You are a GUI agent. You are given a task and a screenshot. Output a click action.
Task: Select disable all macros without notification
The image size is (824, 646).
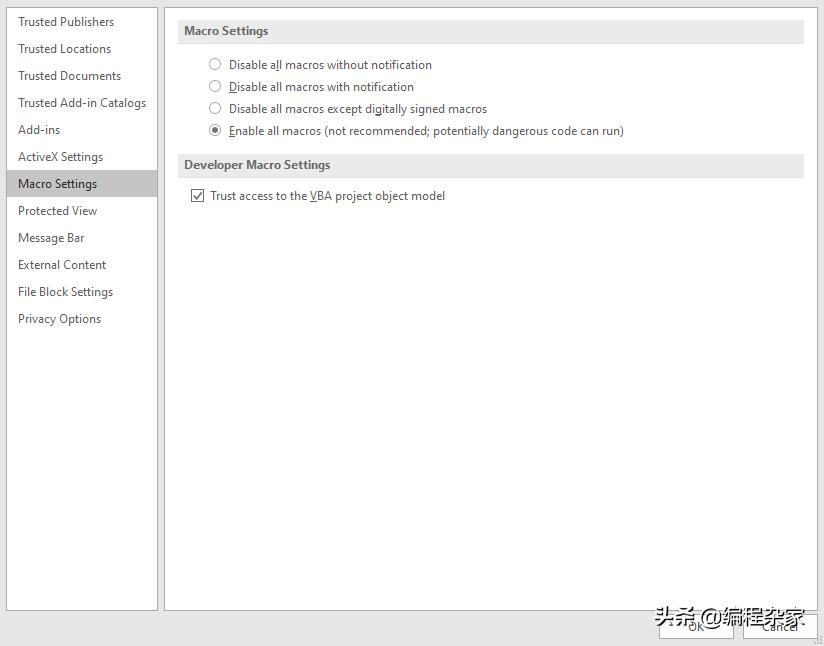pos(215,64)
